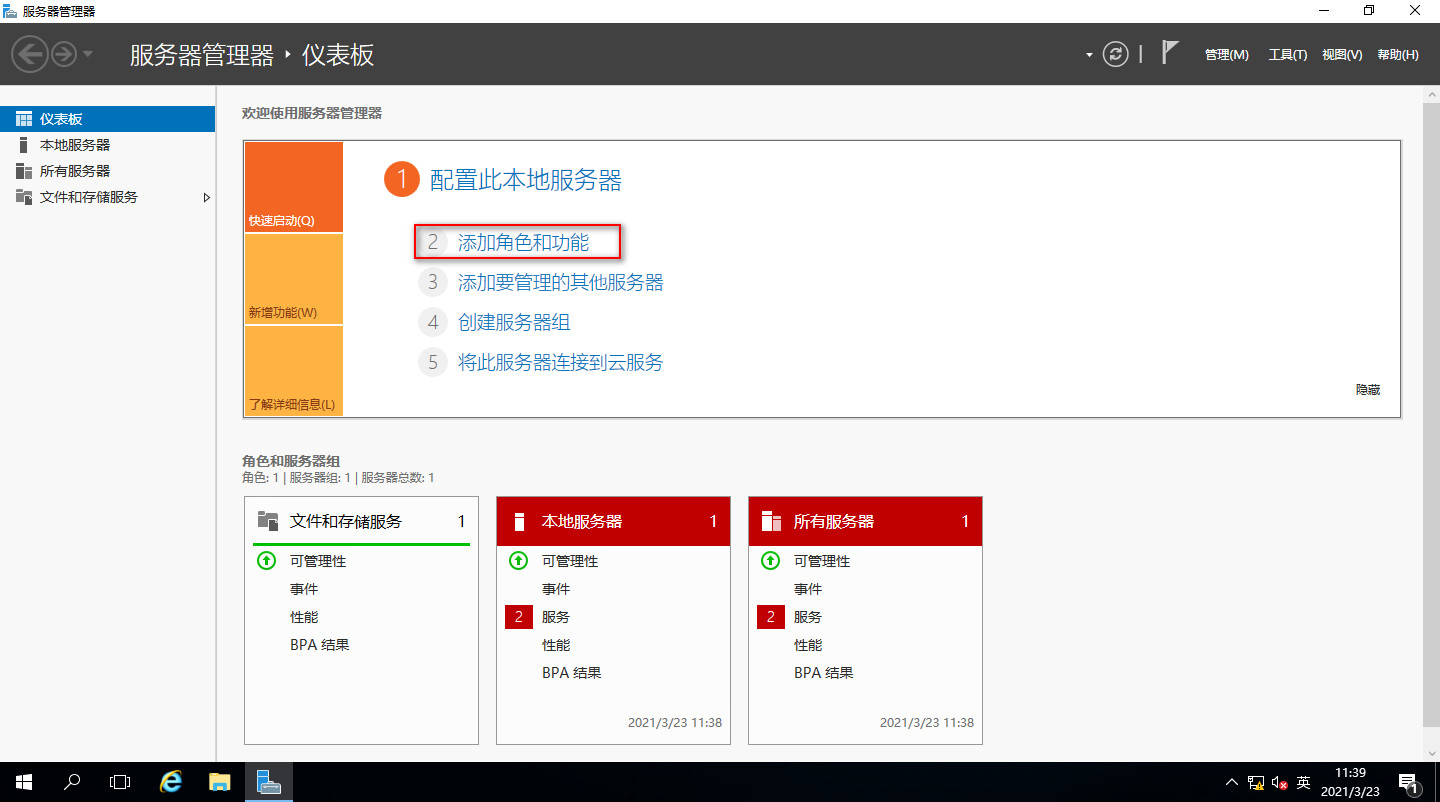Screen dimensions: 1440x802
Task: Click 事件 in 本地服务器 tile
Action: pyautogui.click(x=556, y=589)
